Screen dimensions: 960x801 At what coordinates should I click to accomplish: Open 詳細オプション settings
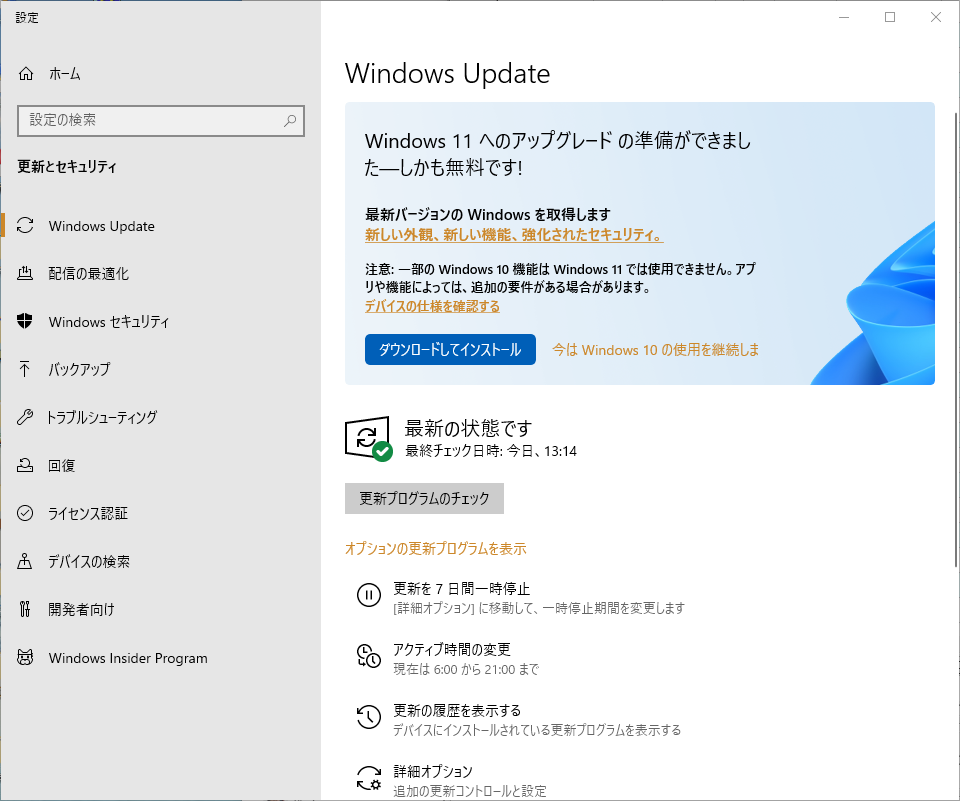pyautogui.click(x=451, y=780)
